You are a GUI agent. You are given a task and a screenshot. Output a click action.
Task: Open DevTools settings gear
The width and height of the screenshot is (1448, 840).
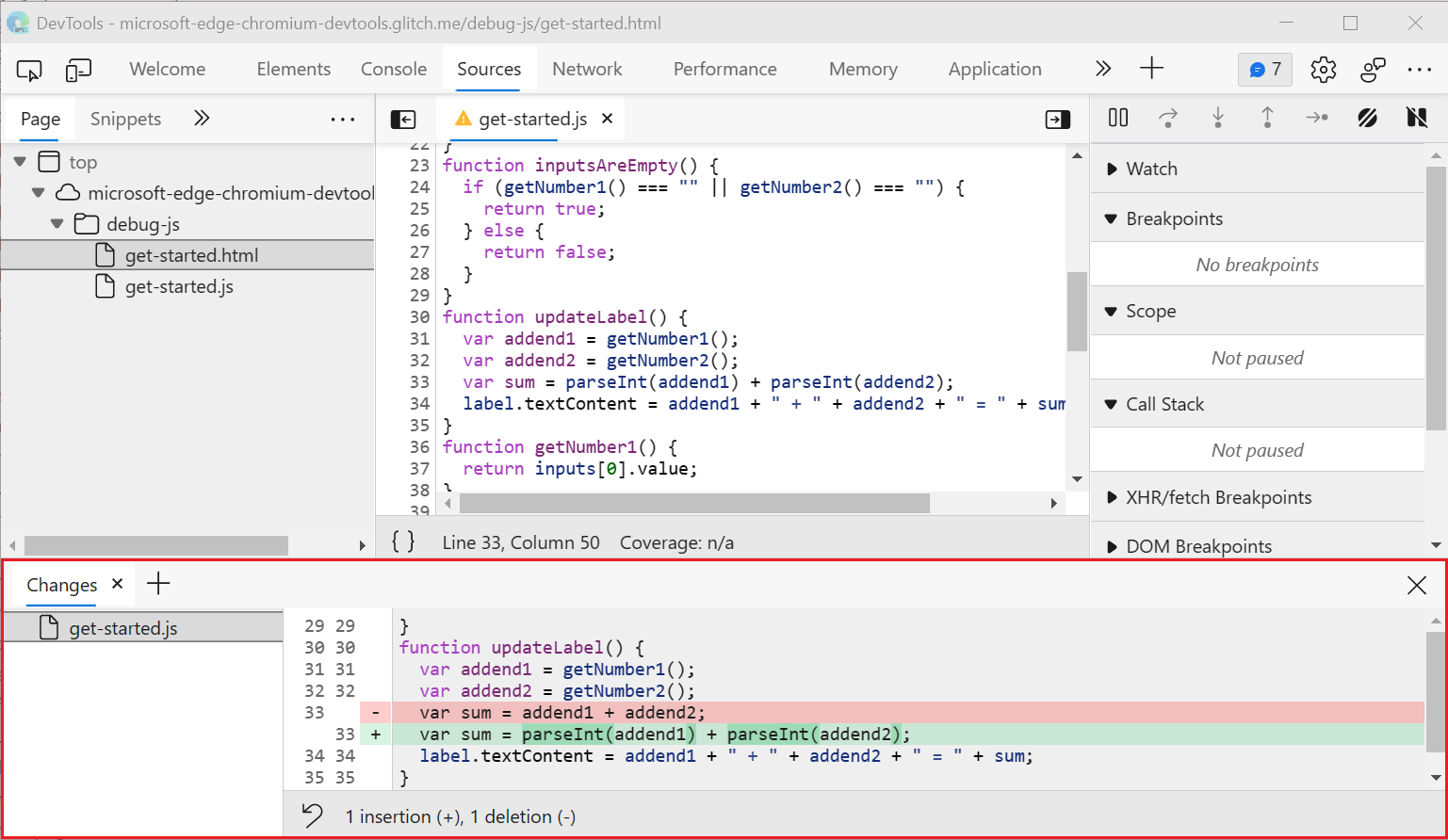(1323, 69)
